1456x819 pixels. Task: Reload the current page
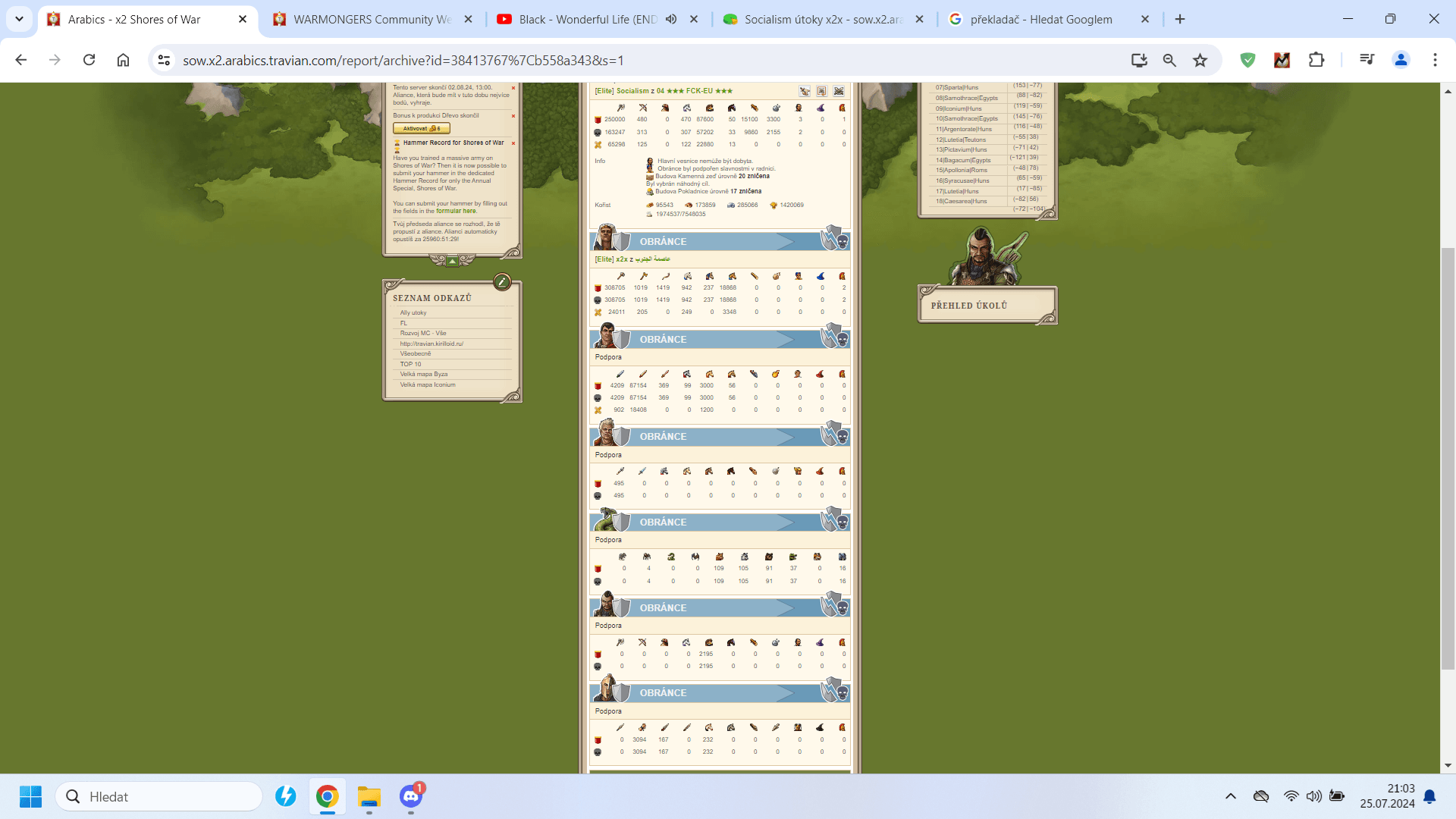(89, 60)
